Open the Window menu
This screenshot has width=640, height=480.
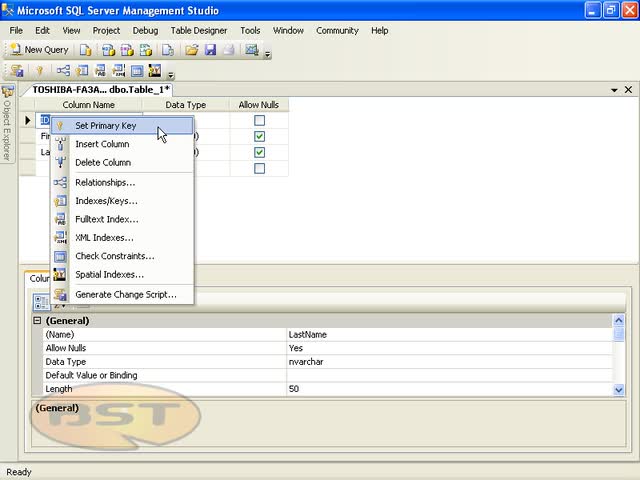[288, 31]
